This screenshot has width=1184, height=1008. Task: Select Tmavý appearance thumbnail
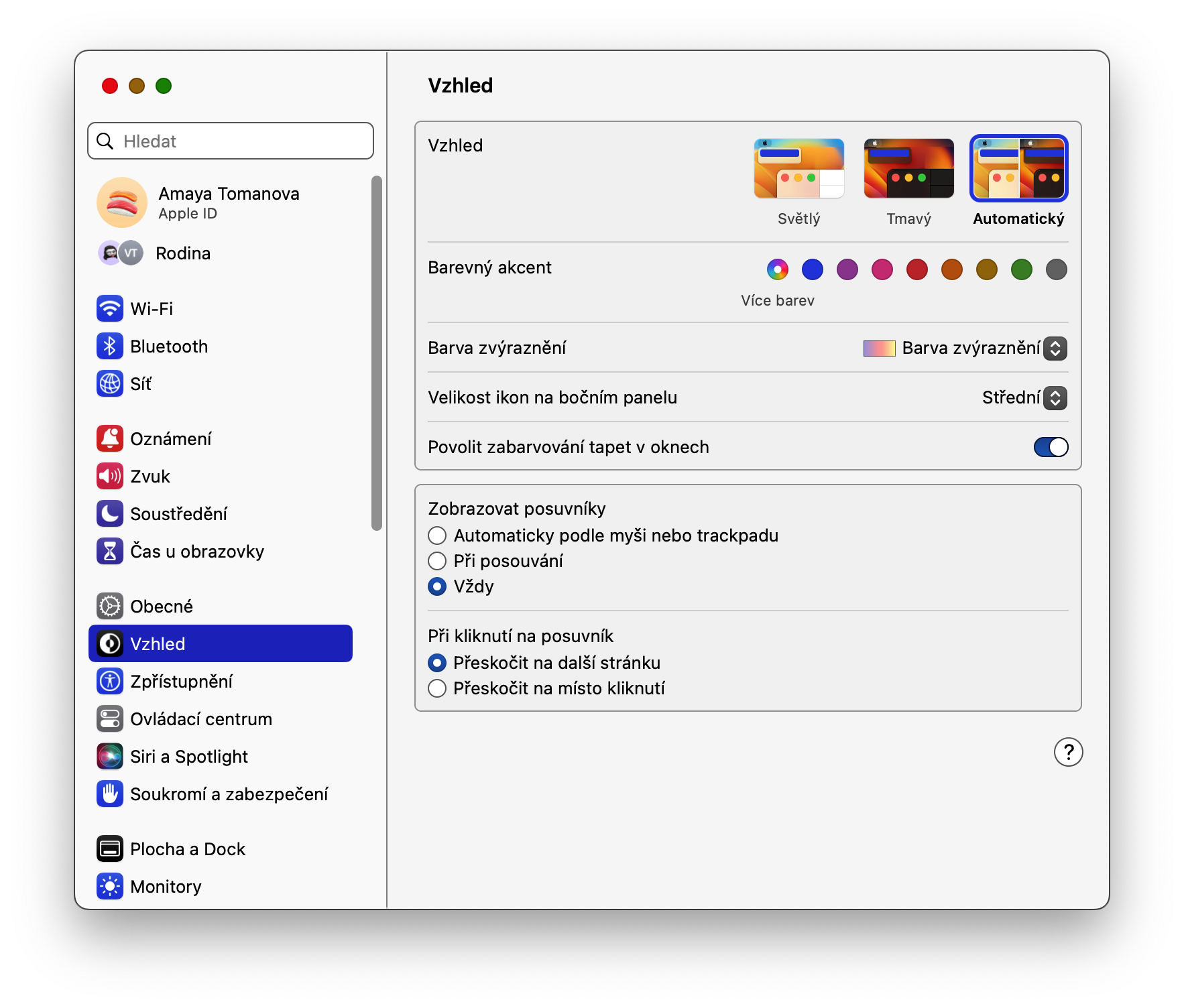click(908, 168)
